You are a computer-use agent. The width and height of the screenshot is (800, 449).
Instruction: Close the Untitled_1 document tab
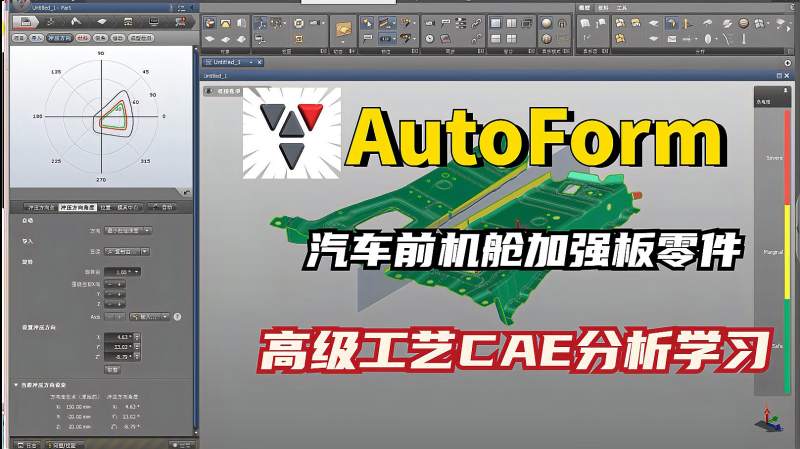pyautogui.click(x=259, y=62)
